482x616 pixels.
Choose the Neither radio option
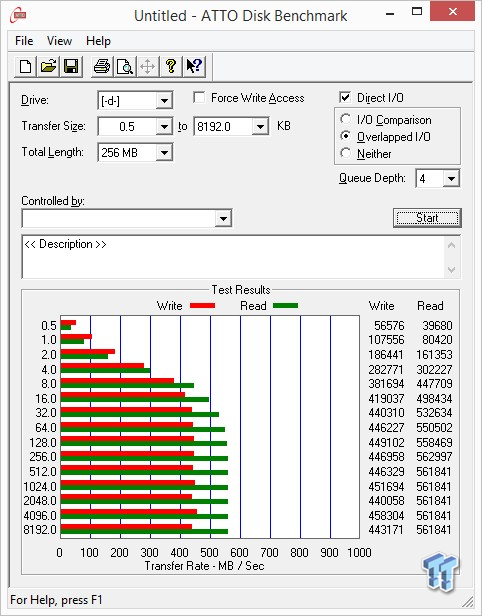[346, 153]
